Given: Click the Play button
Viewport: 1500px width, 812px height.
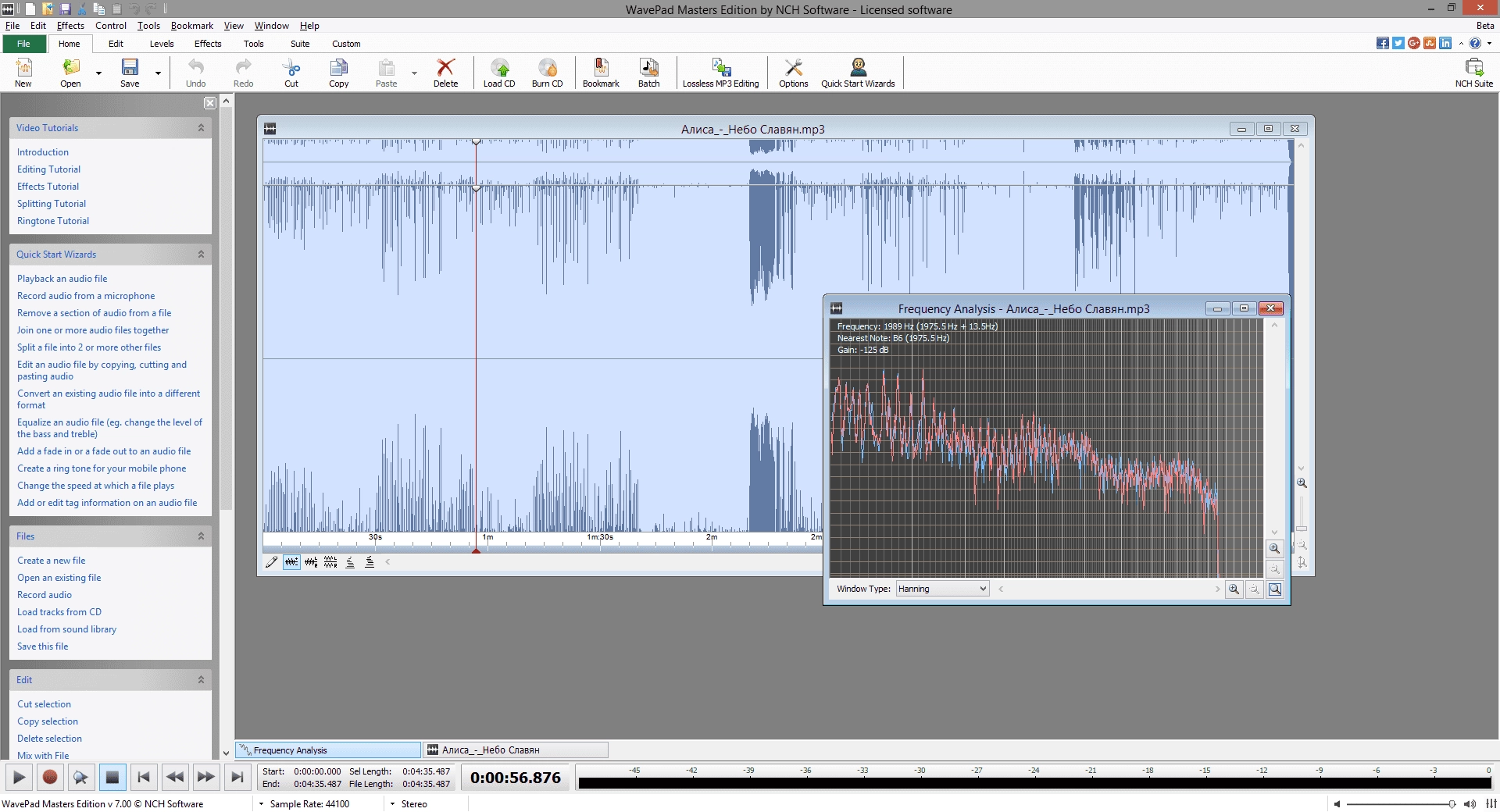Looking at the screenshot, I should (19, 778).
